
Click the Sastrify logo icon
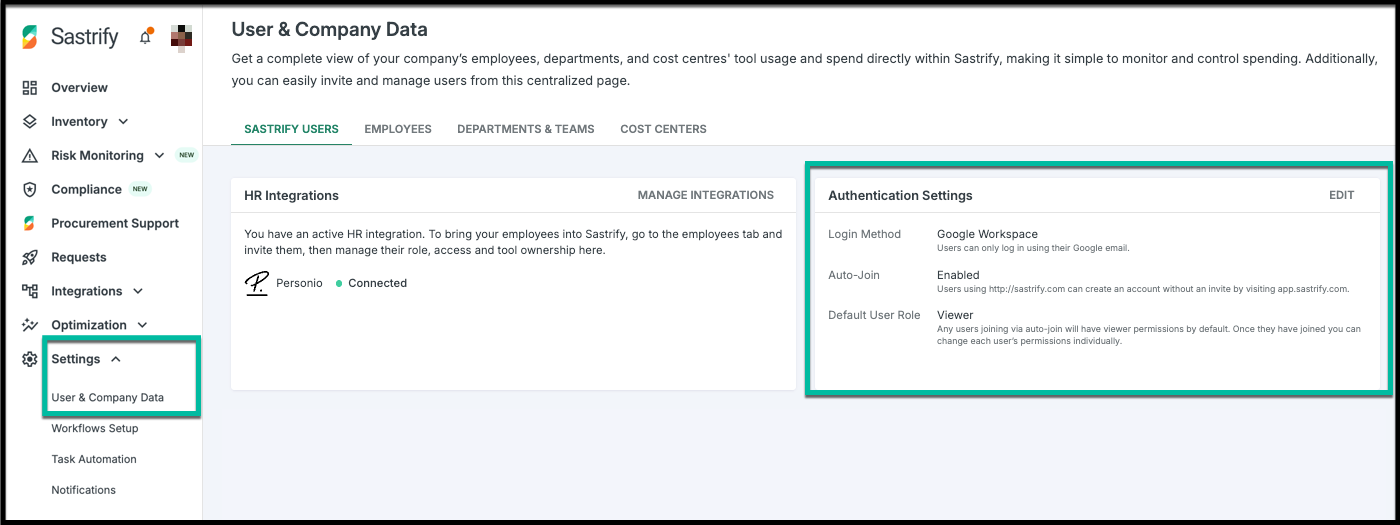coord(31,37)
